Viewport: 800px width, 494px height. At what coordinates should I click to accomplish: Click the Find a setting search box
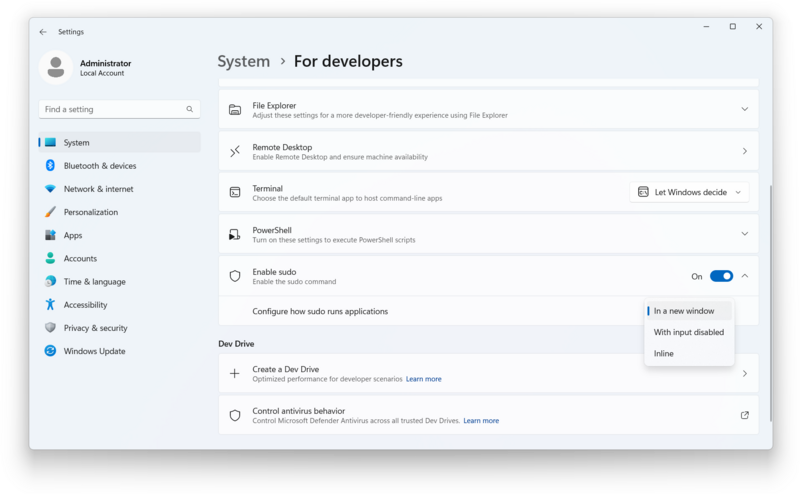click(112, 109)
